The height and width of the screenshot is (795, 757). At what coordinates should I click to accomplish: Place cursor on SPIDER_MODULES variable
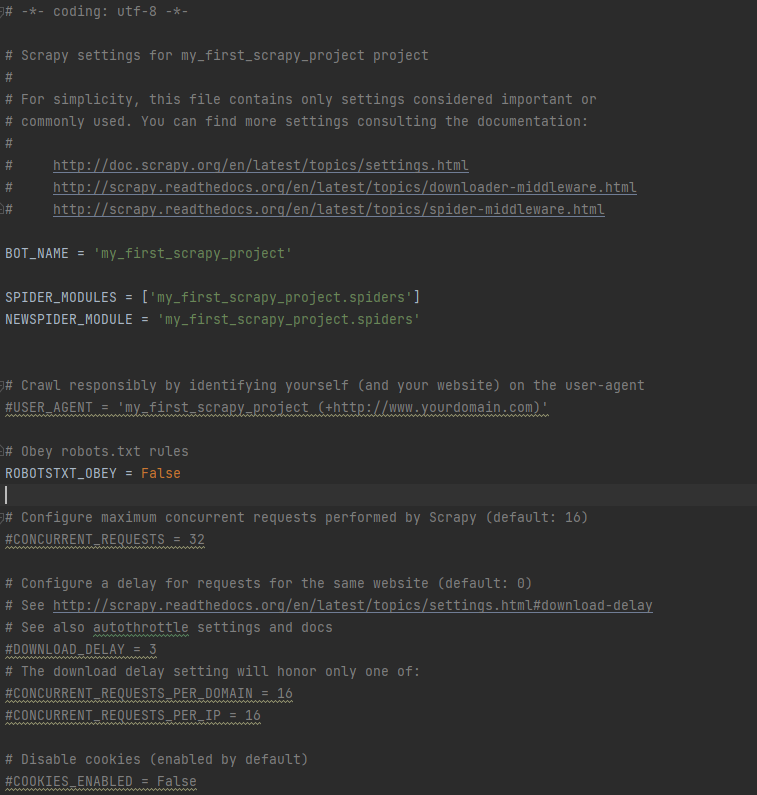(x=61, y=297)
